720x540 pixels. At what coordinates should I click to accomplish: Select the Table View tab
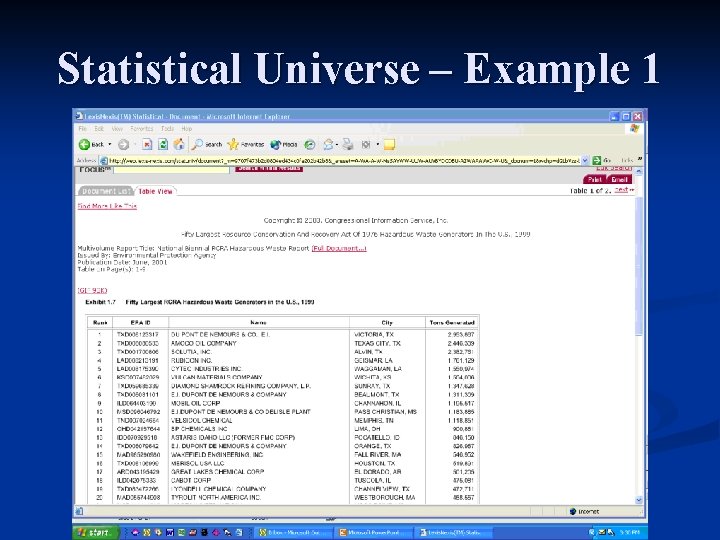tap(155, 191)
